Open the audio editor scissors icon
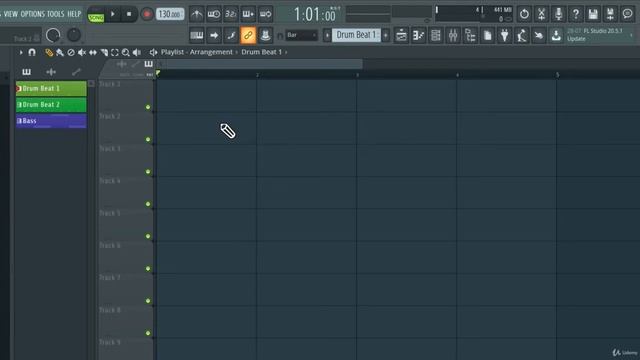Image resolution: width=640 pixels, height=360 pixels. tap(541, 14)
